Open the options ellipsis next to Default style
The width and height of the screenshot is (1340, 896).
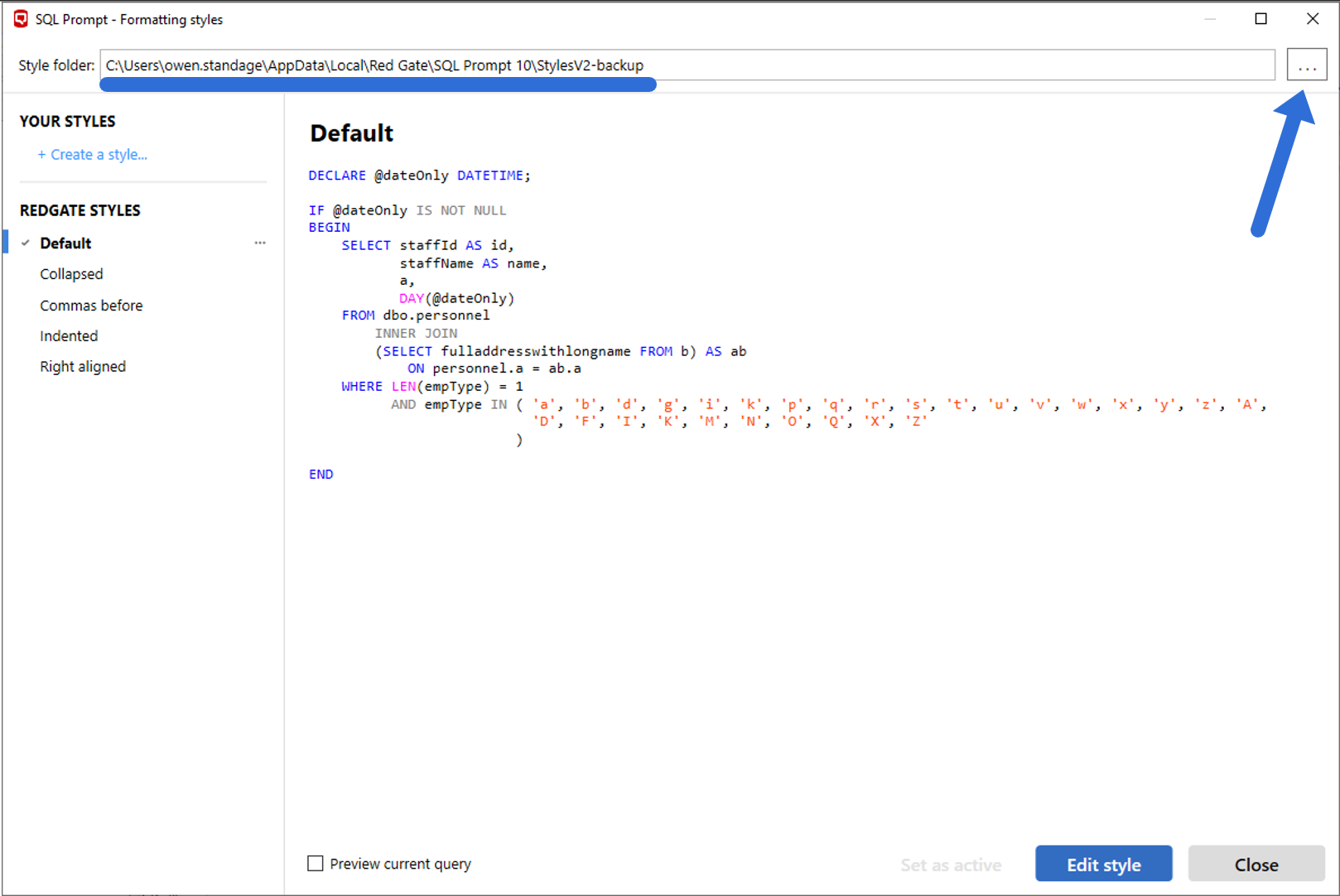(x=260, y=242)
